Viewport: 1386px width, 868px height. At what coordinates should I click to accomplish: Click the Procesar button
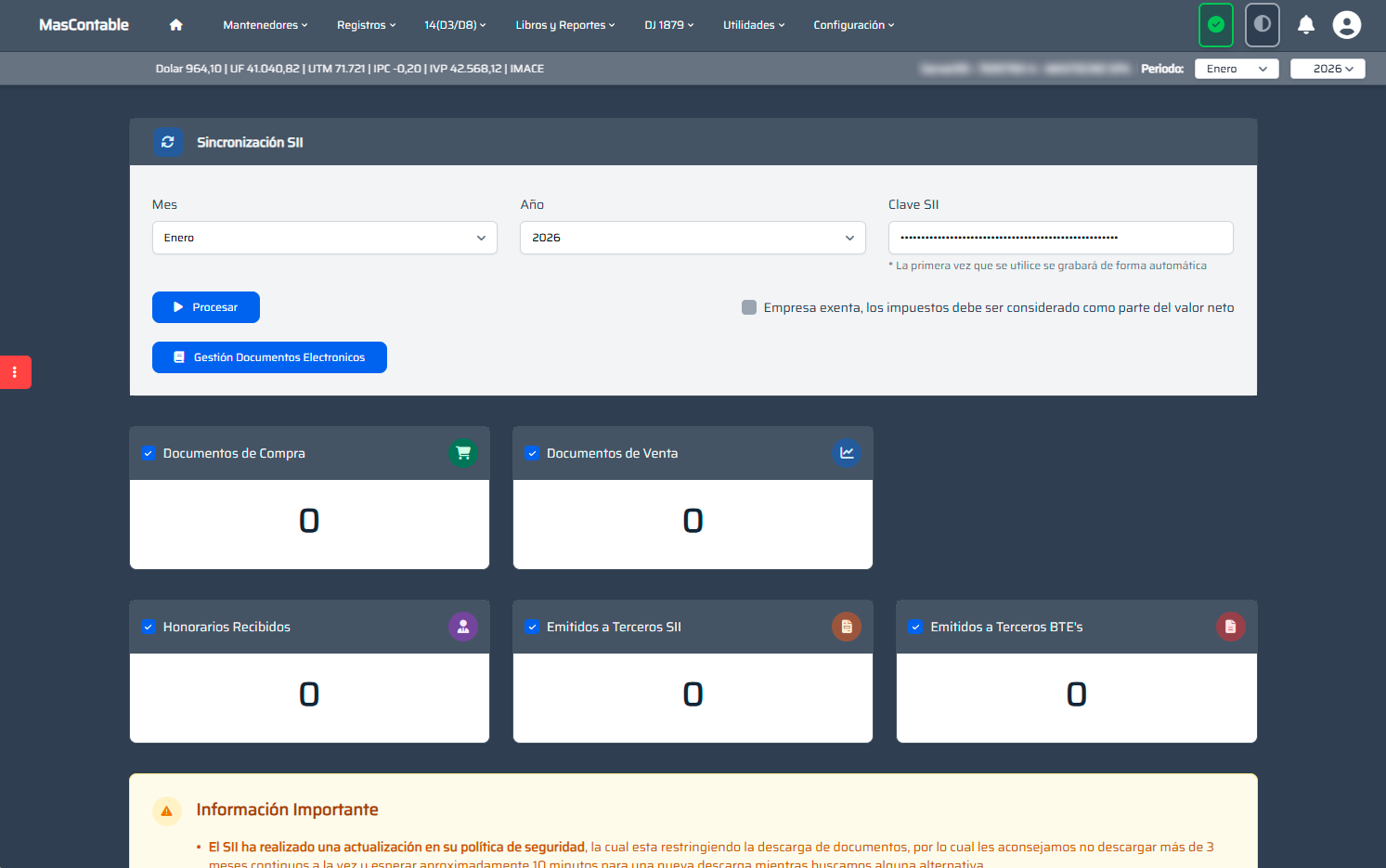[x=206, y=307]
